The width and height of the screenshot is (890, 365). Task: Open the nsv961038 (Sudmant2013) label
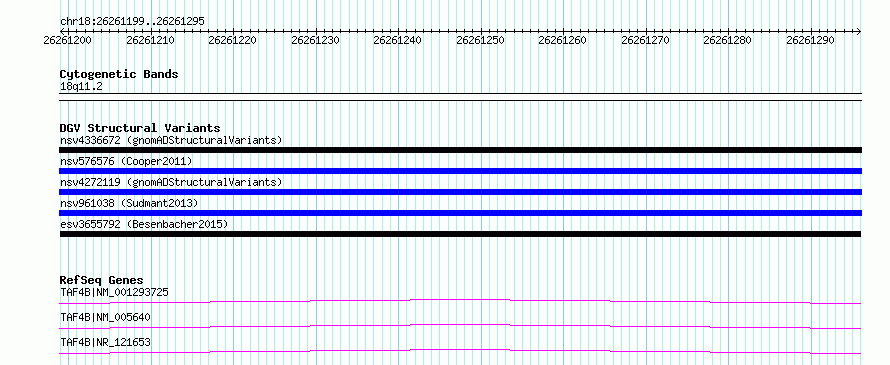pos(129,203)
